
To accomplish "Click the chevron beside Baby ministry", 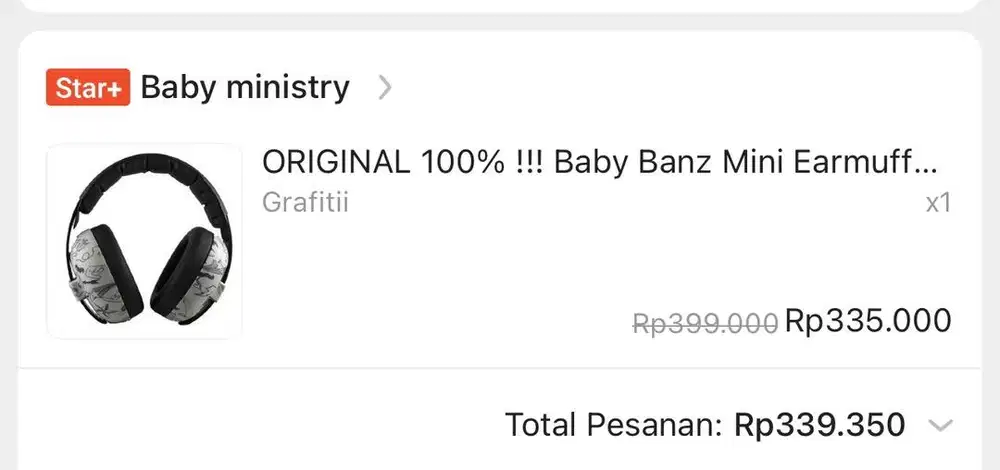I will [385, 88].
